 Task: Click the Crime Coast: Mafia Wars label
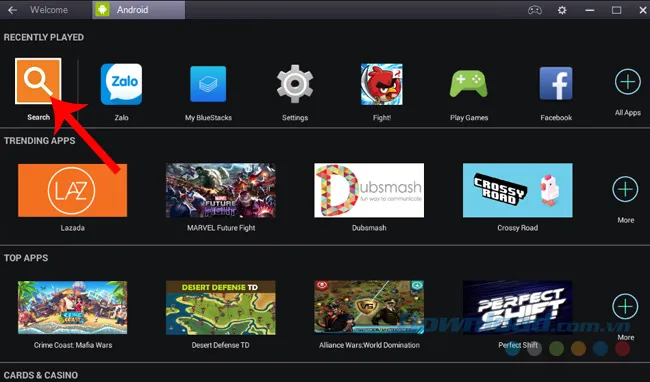[x=73, y=345]
